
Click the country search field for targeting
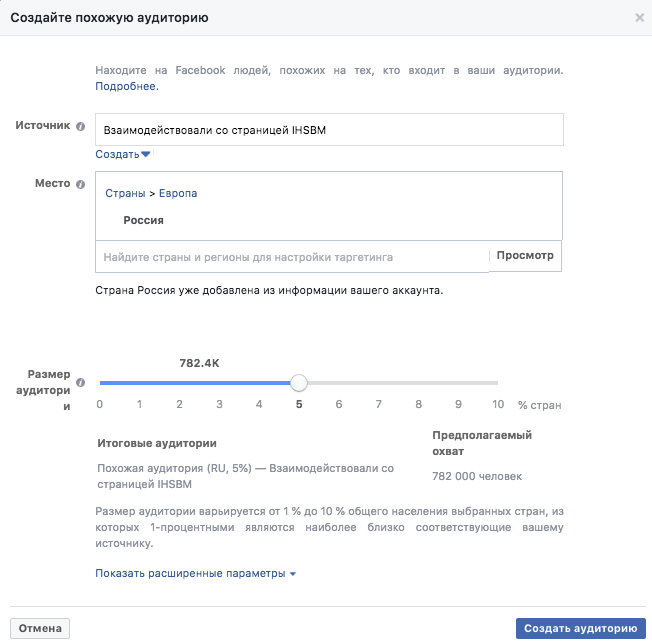pyautogui.click(x=292, y=257)
